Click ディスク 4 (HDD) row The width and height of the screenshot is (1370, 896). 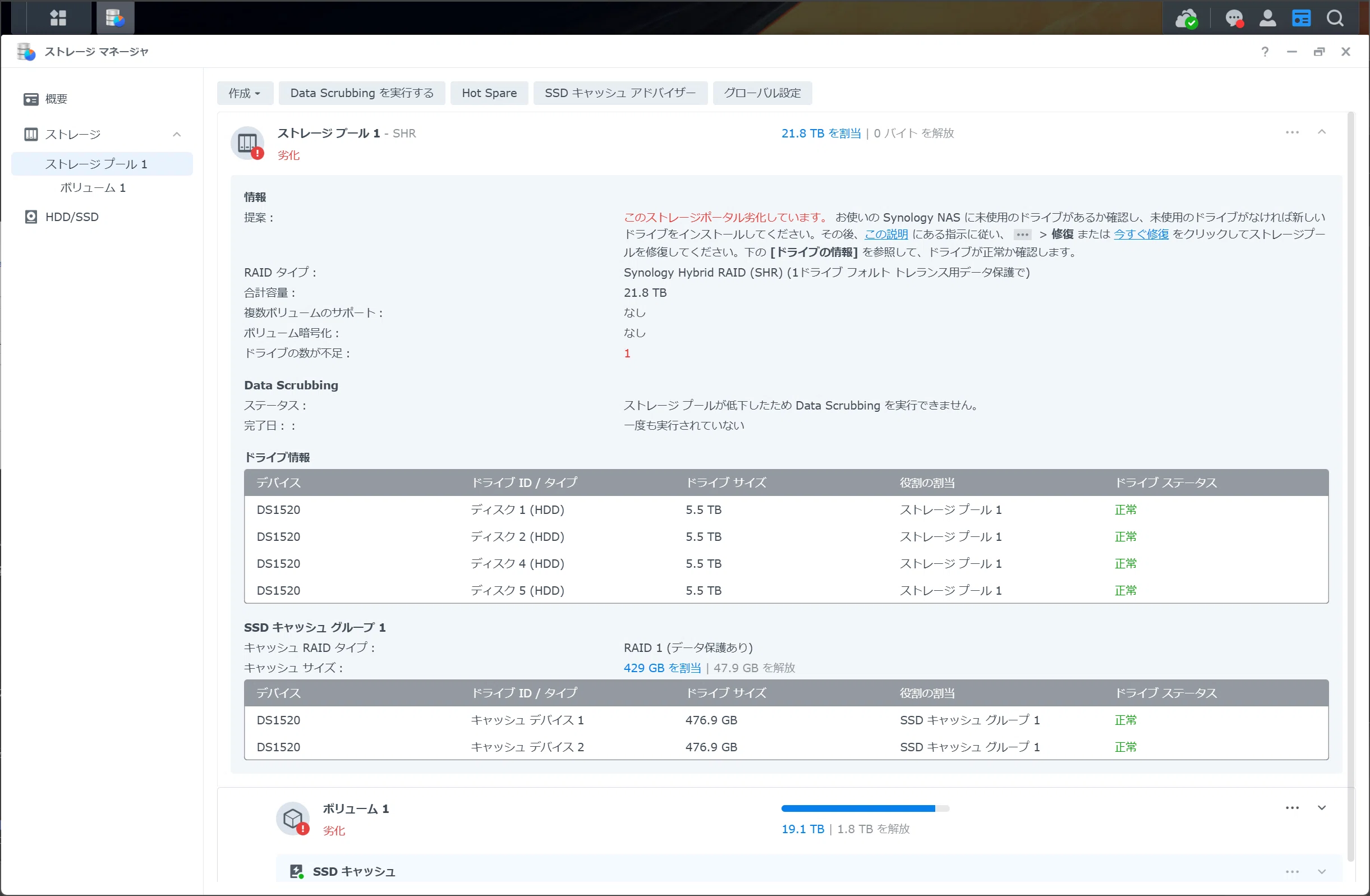coord(786,564)
